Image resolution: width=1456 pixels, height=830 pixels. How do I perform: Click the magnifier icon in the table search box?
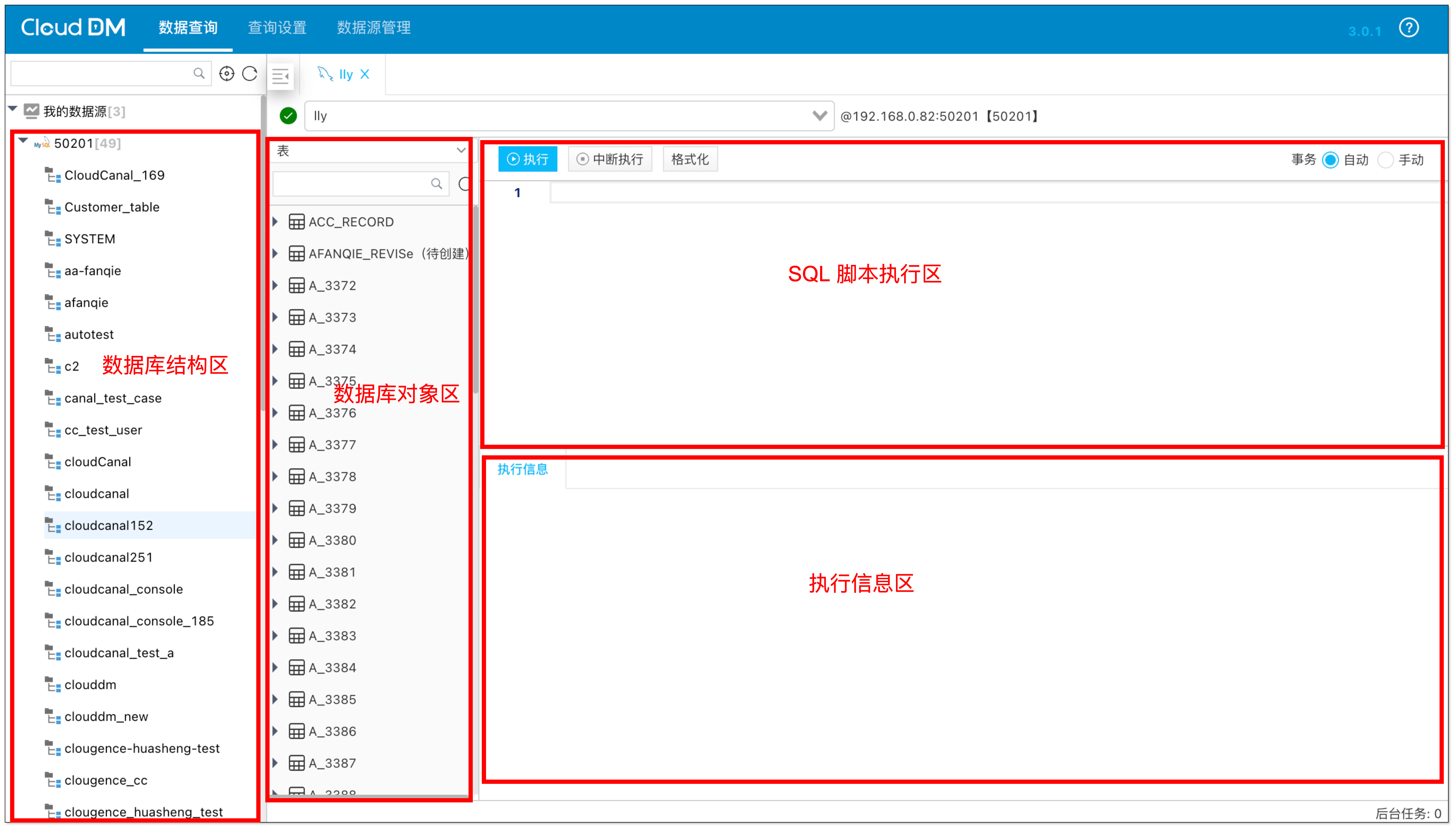tap(436, 184)
